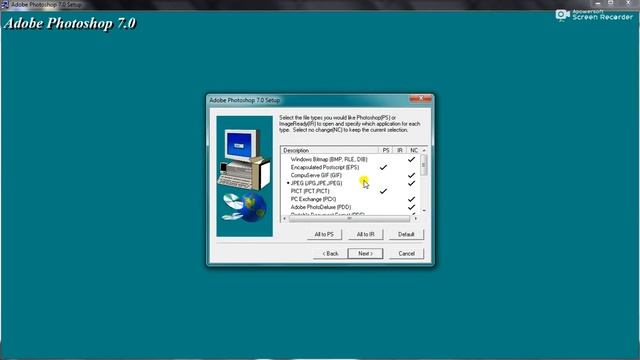Click the file list scroll-up arrow
Image resolution: width=640 pixels, height=360 pixels.
pos(424,150)
